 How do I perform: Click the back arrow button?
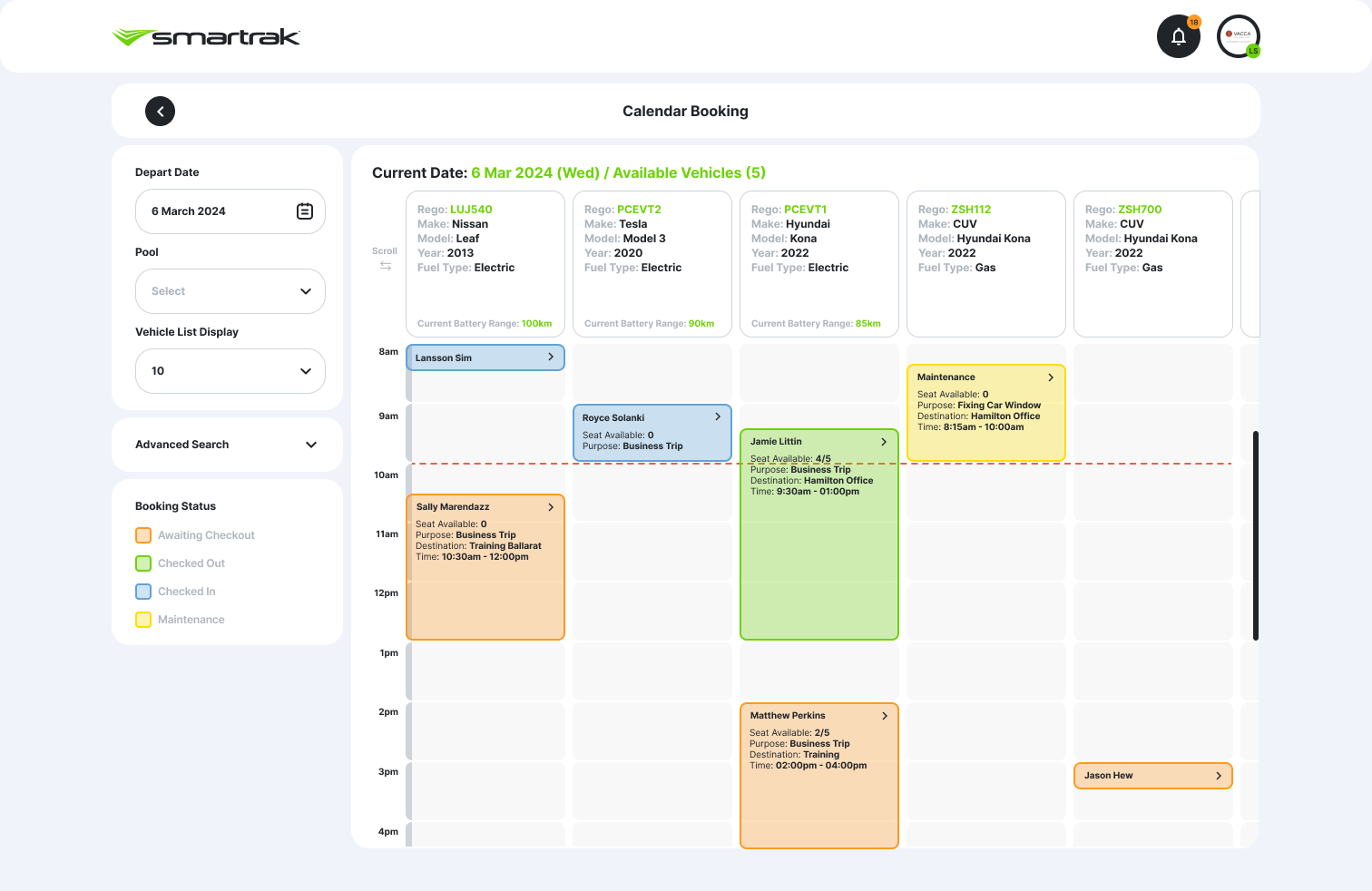160,112
